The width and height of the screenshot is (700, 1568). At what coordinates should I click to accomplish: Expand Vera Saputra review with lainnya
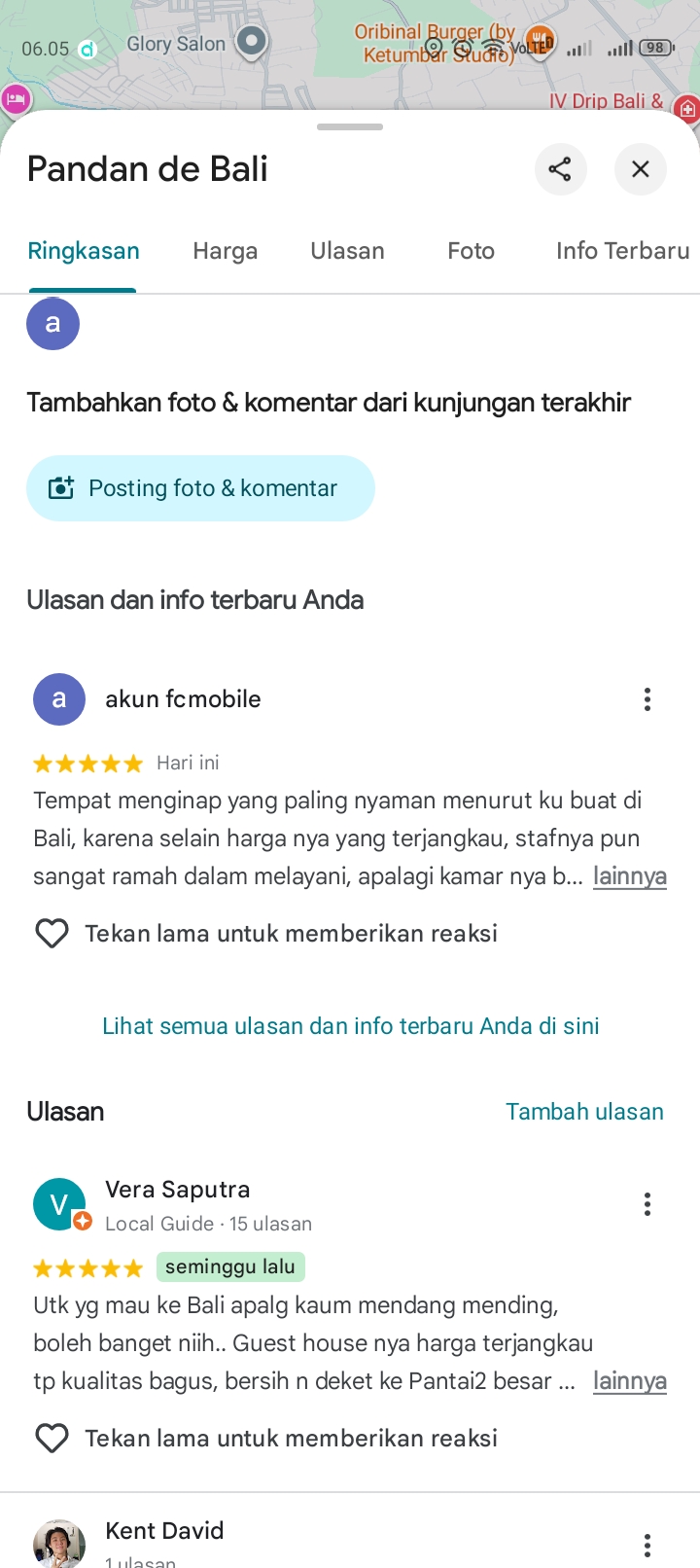[x=630, y=1381]
